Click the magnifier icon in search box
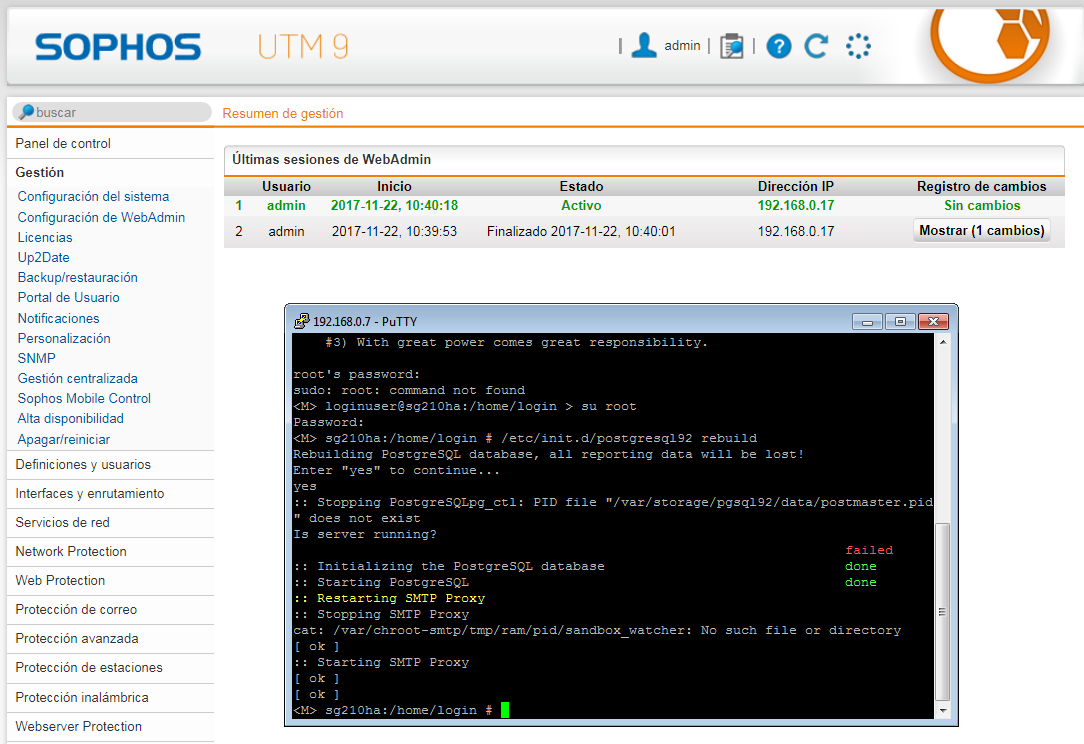1084x744 pixels. (x=26, y=111)
